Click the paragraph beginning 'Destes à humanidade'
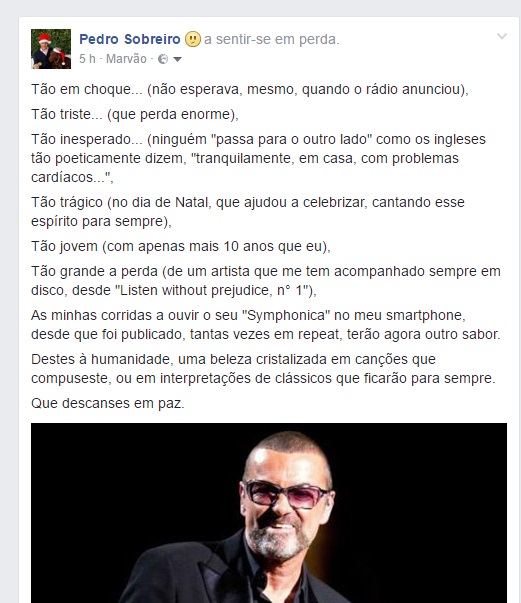The image size is (521, 603). click(263, 368)
